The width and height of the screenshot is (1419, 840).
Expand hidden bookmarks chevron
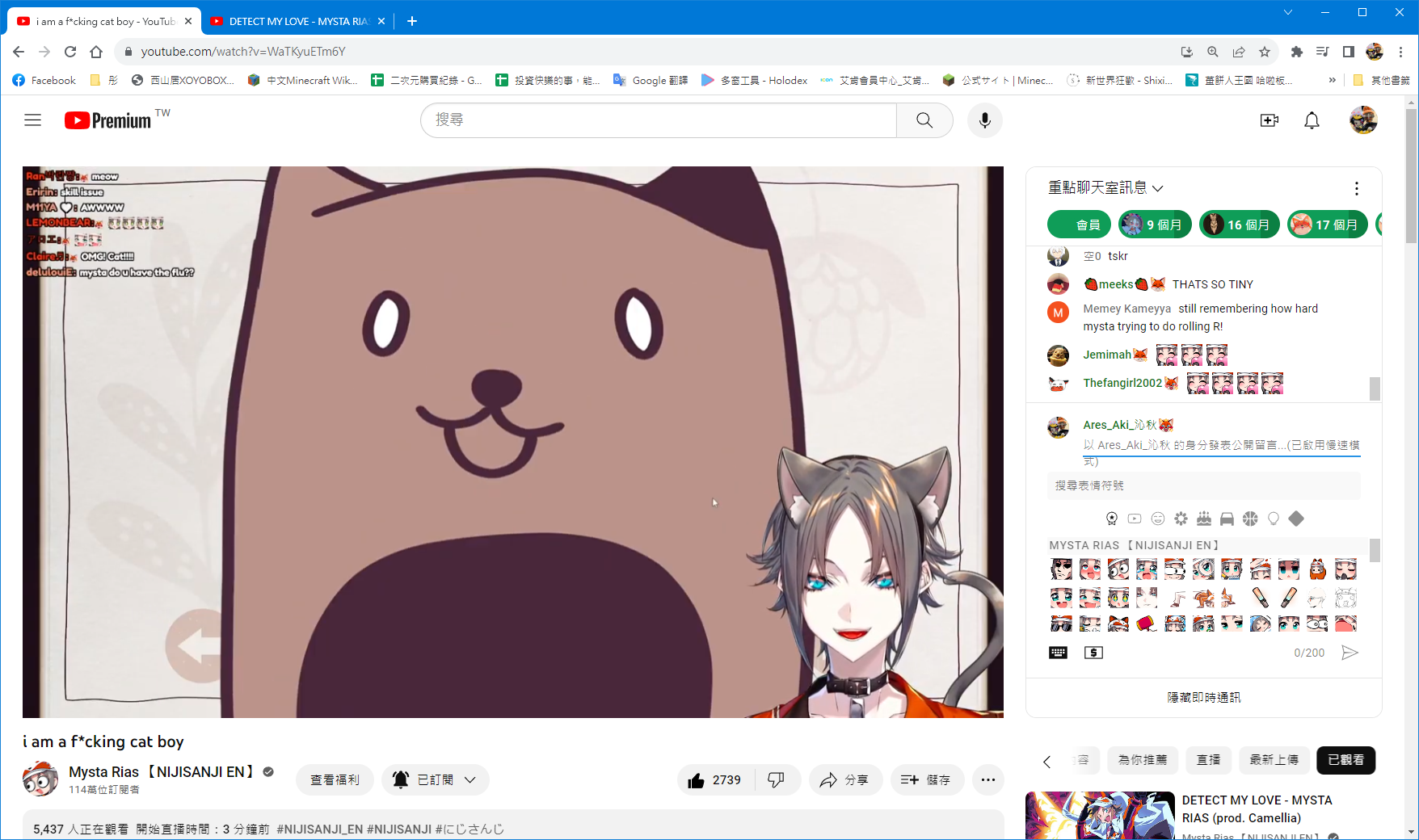tap(1332, 80)
